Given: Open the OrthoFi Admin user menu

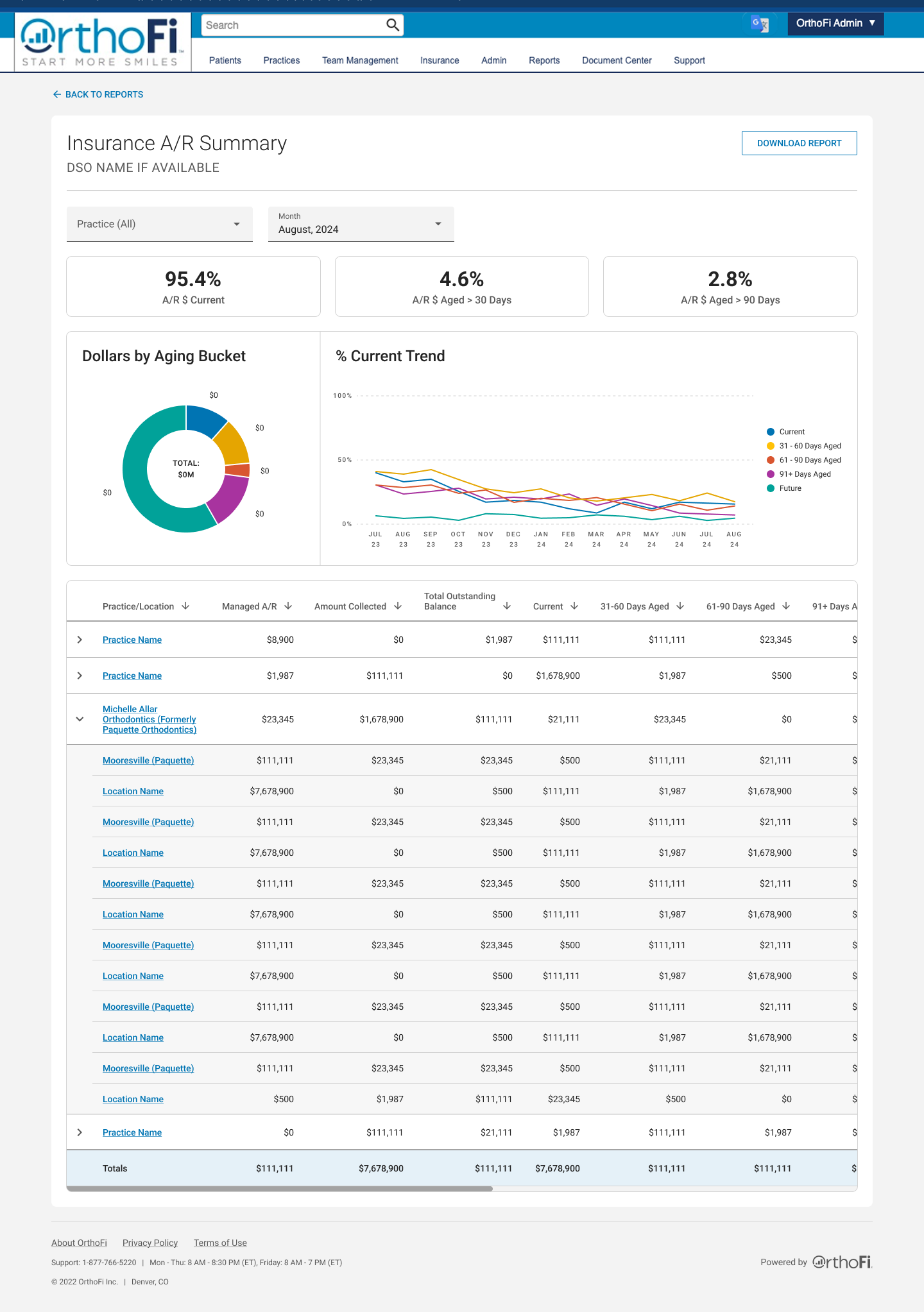Looking at the screenshot, I should point(835,23).
